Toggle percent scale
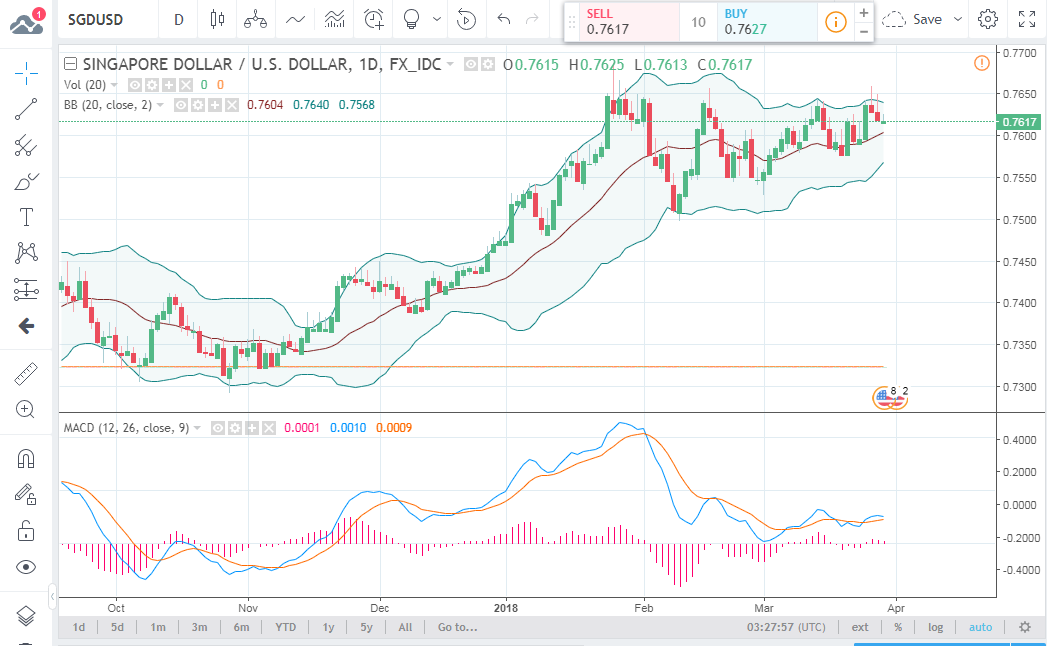The width and height of the screenshot is (1047, 646). pos(898,627)
